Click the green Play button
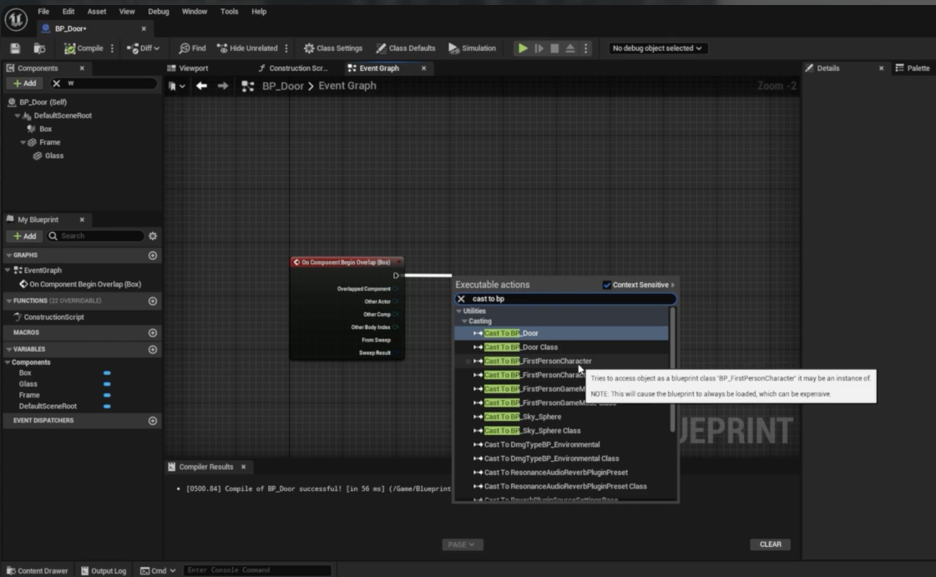Screen dimensions: 936x577 pyautogui.click(x=522, y=48)
